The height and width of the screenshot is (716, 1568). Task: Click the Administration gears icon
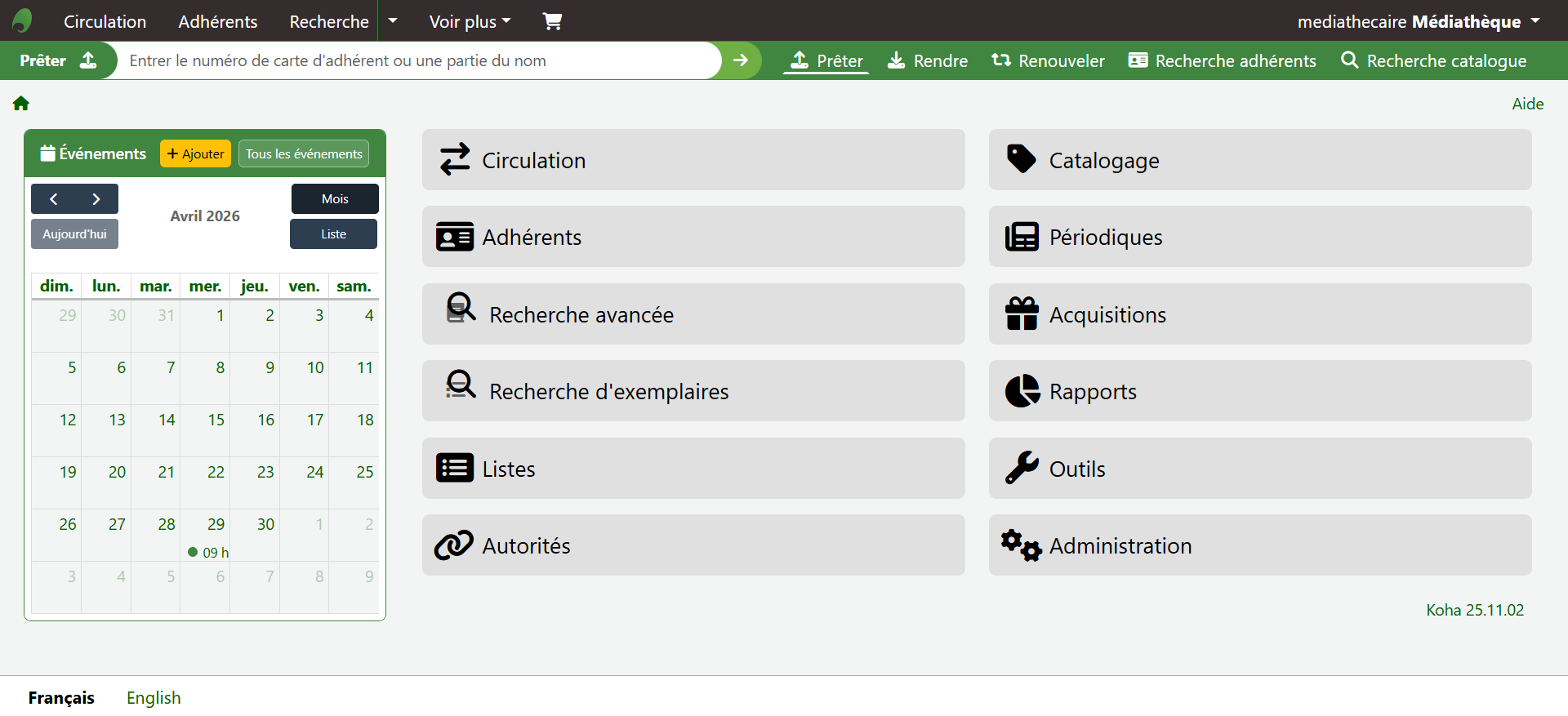tap(1022, 545)
